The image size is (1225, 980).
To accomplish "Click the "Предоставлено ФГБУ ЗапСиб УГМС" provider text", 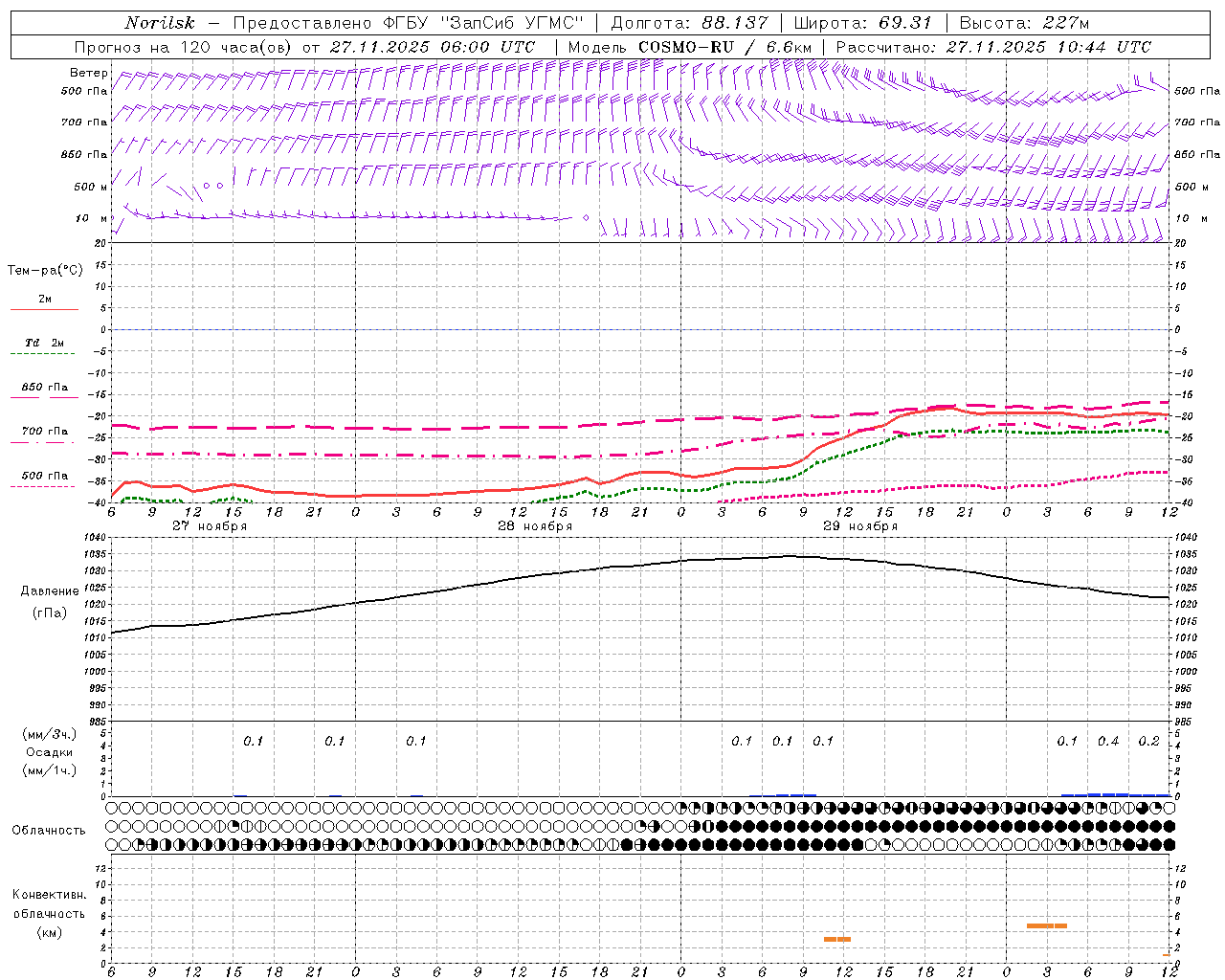I will pyautogui.click(x=409, y=23).
